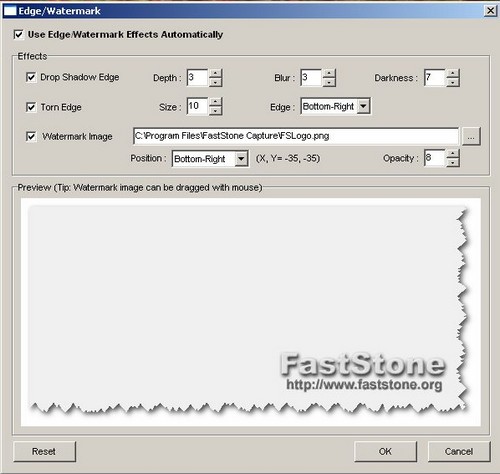Decrease Opacity value with down arrow

[x=452, y=162]
